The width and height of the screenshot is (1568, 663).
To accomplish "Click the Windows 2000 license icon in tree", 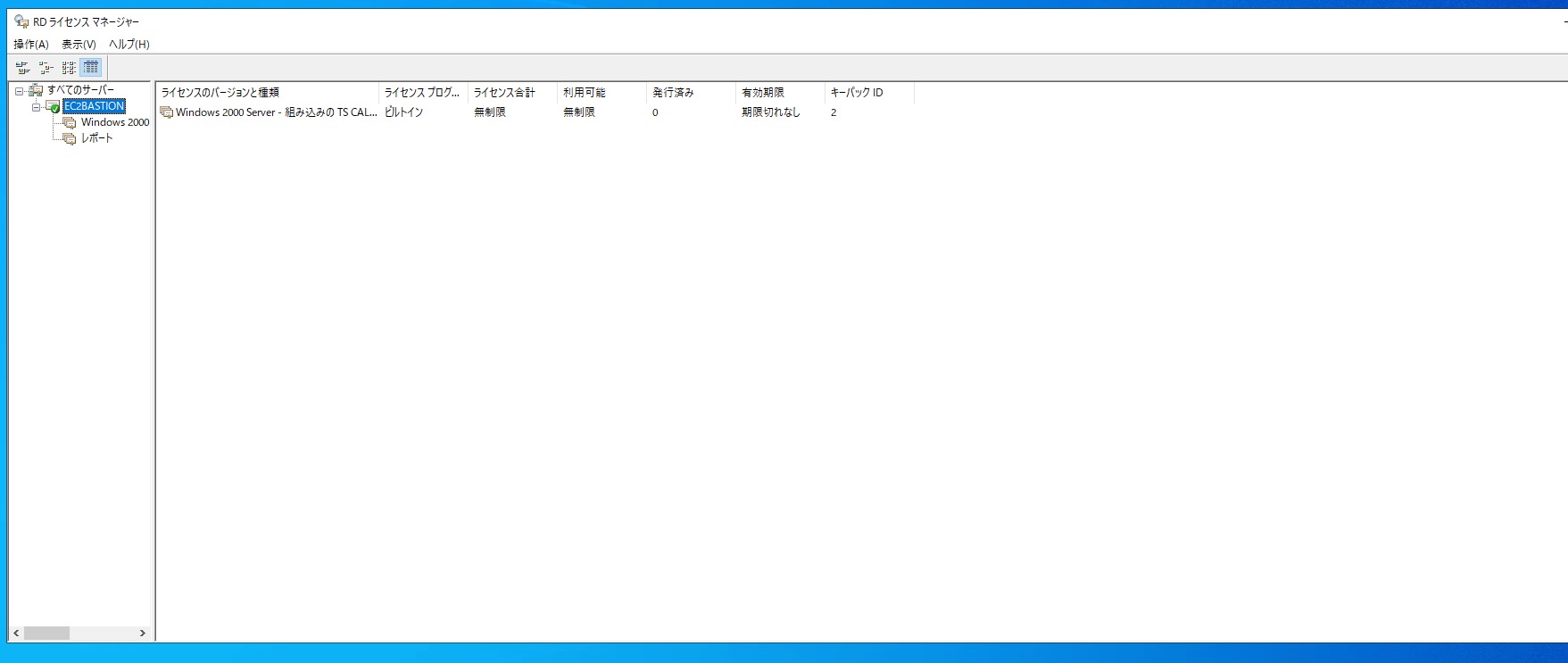I will (x=70, y=122).
